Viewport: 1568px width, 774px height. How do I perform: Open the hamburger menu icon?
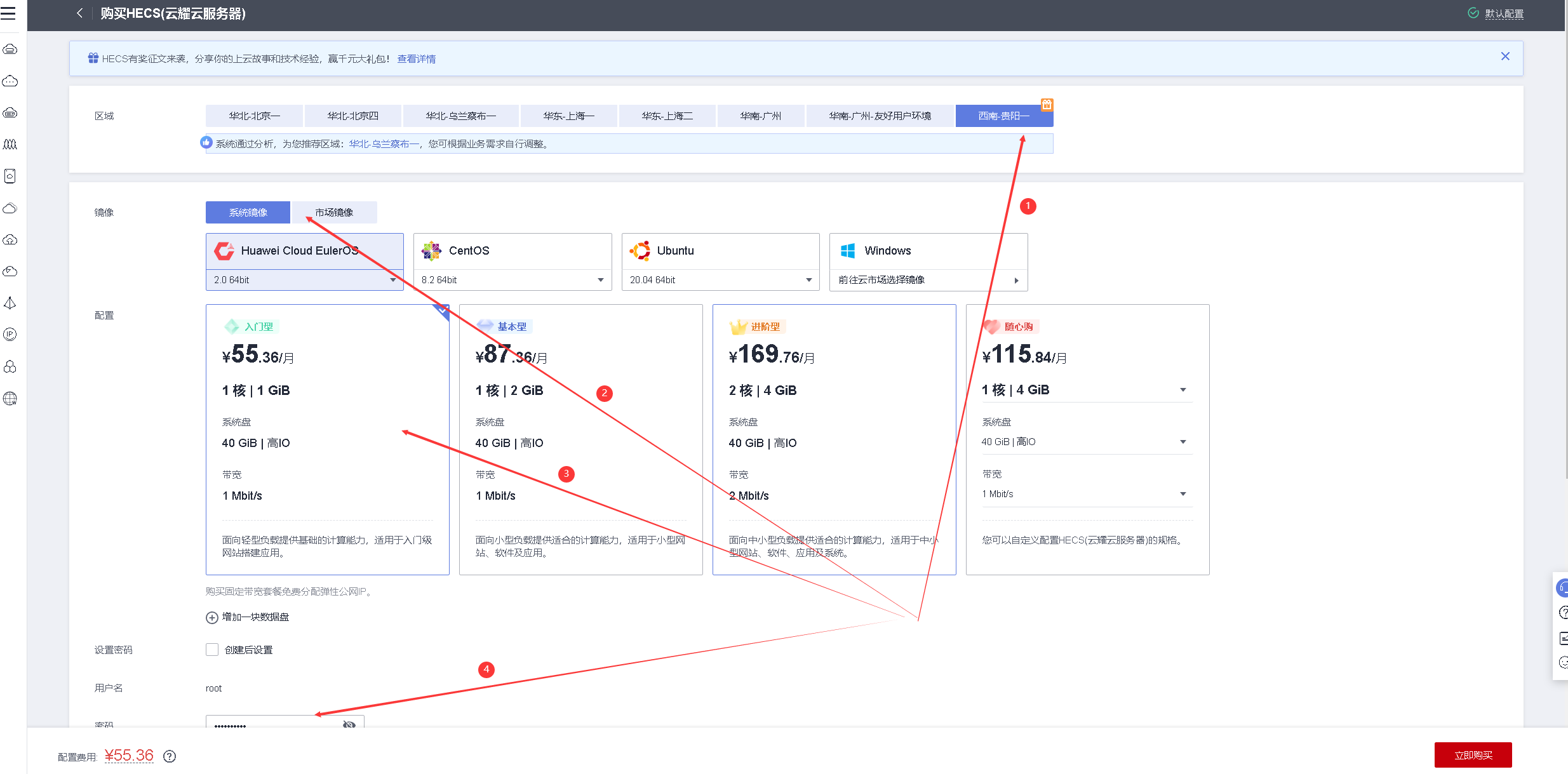[8, 13]
